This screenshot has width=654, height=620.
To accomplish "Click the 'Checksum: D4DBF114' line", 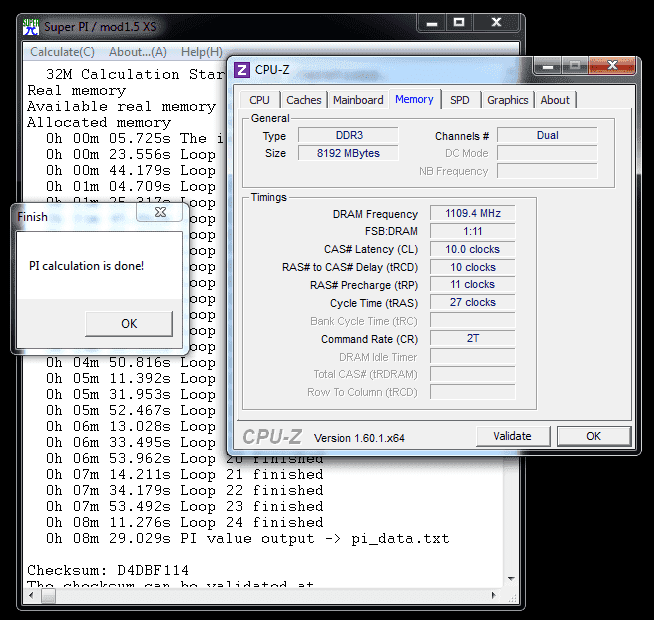I will (108, 570).
